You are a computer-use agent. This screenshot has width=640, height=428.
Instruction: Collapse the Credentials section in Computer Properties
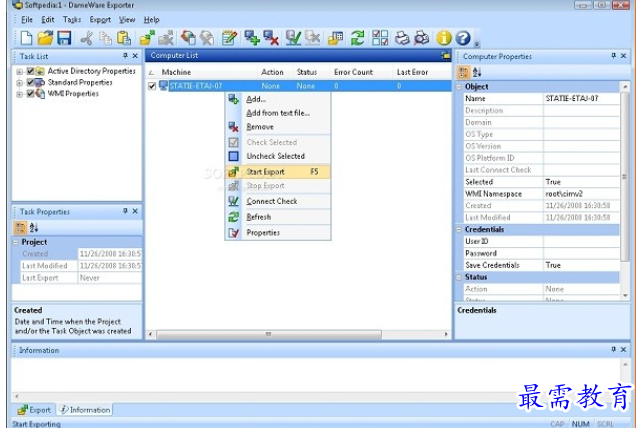(460, 230)
